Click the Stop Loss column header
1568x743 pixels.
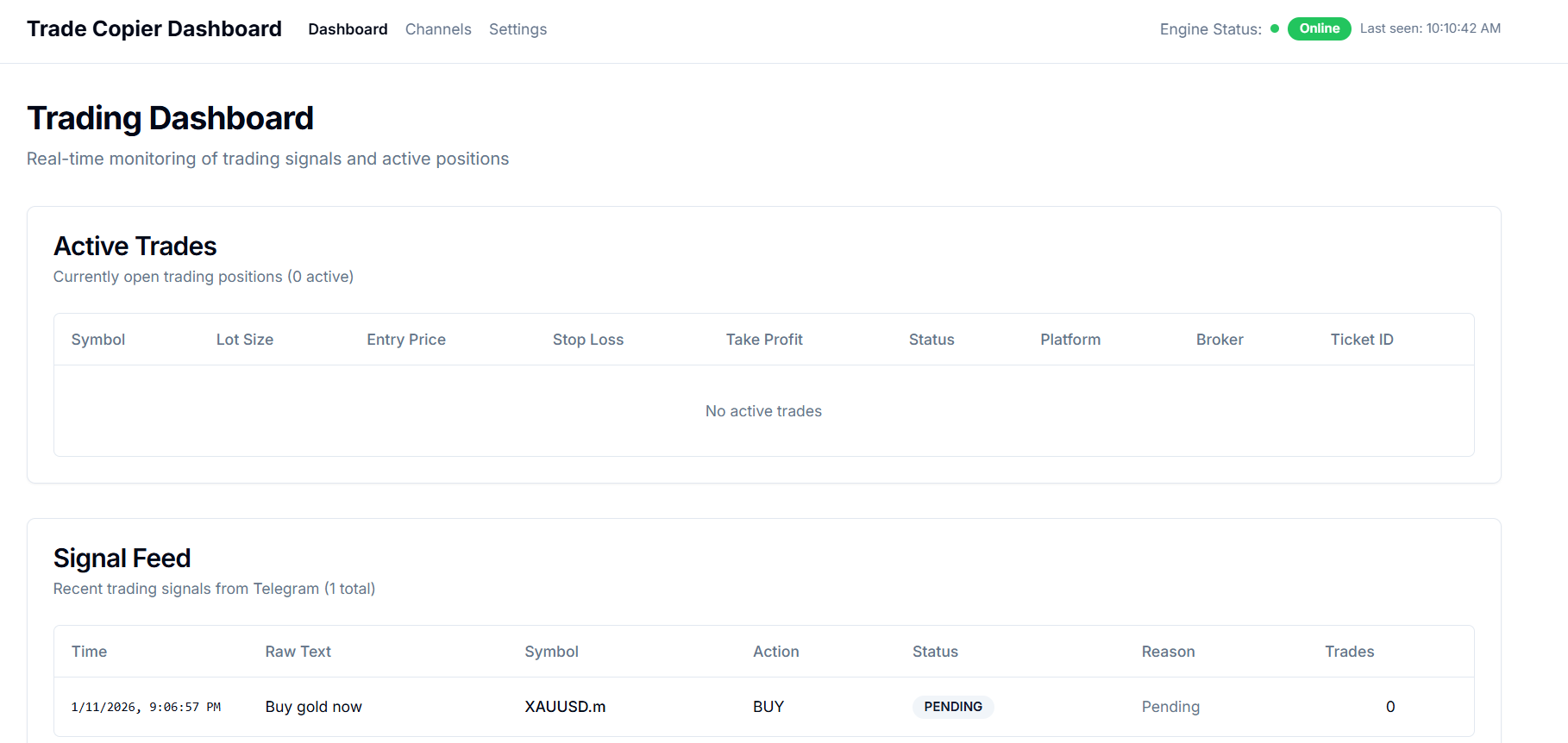point(588,340)
